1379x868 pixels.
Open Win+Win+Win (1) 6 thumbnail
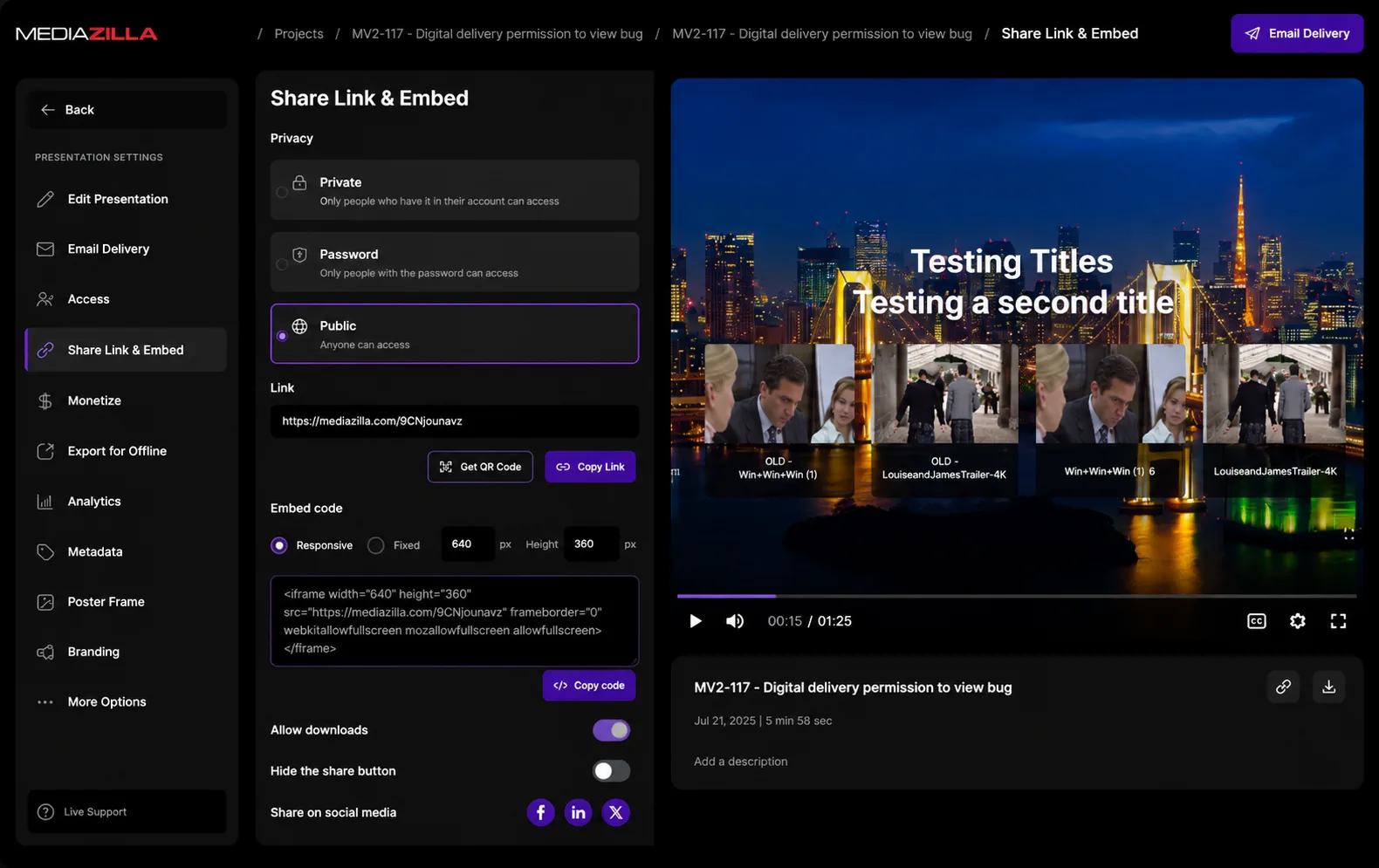(1110, 420)
